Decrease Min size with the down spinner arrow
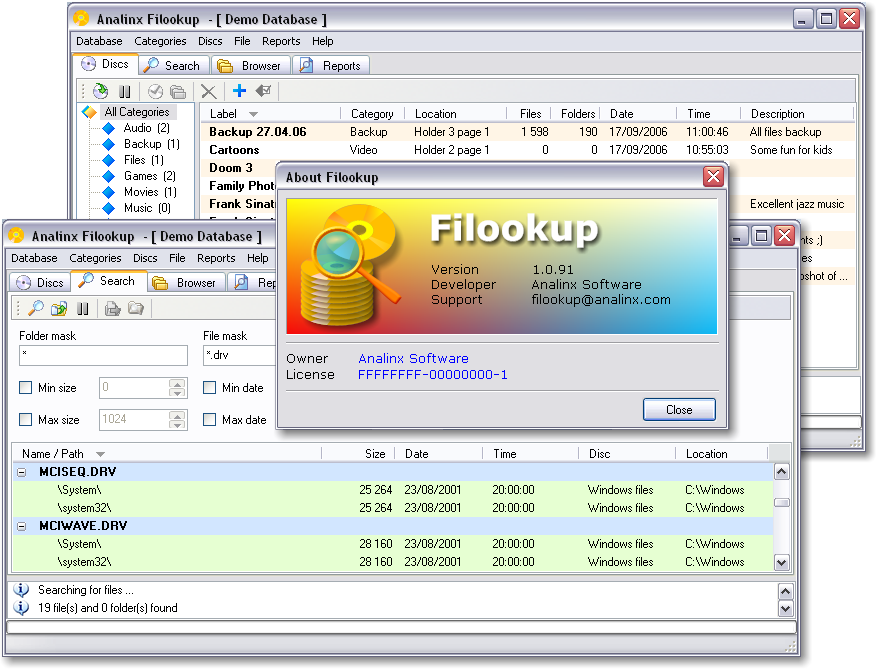The height and width of the screenshot is (669, 878). (x=177, y=392)
